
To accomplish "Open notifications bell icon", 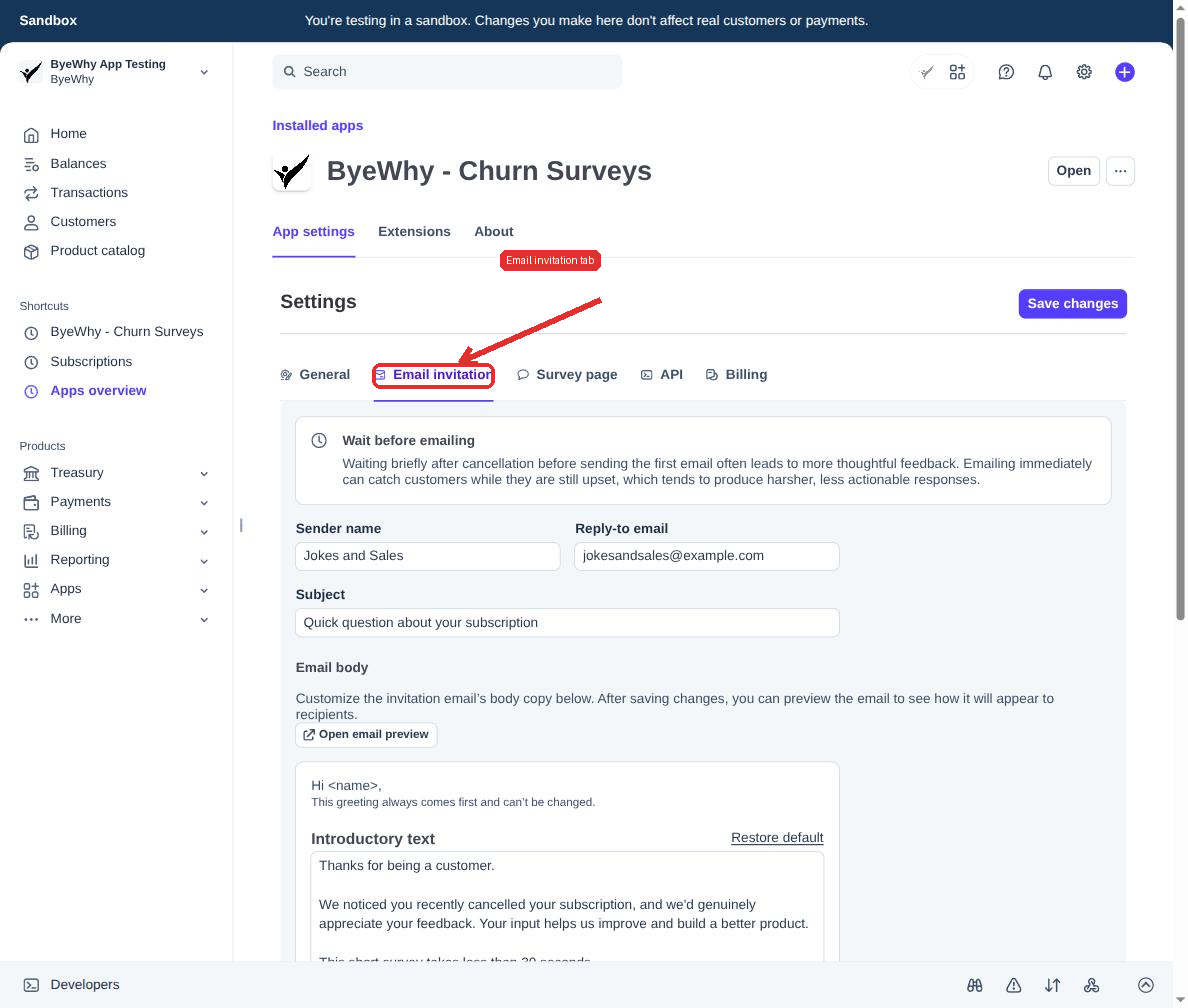I will (x=1045, y=72).
